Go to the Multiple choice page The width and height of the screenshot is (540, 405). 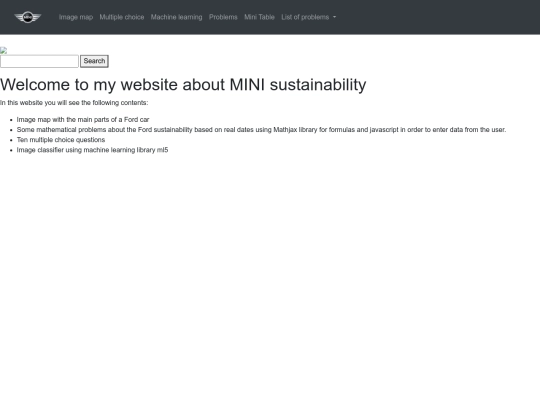click(x=122, y=17)
